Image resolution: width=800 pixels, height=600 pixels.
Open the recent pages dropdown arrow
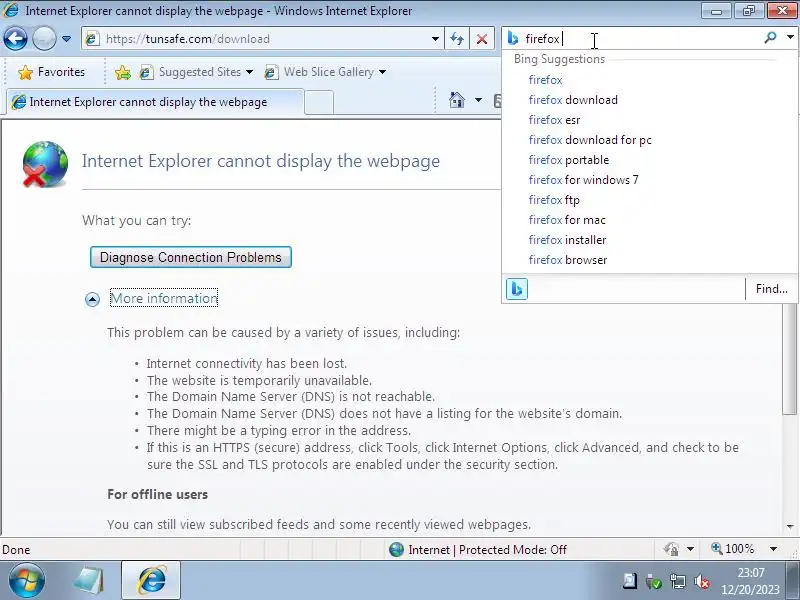pyautogui.click(x=66, y=39)
